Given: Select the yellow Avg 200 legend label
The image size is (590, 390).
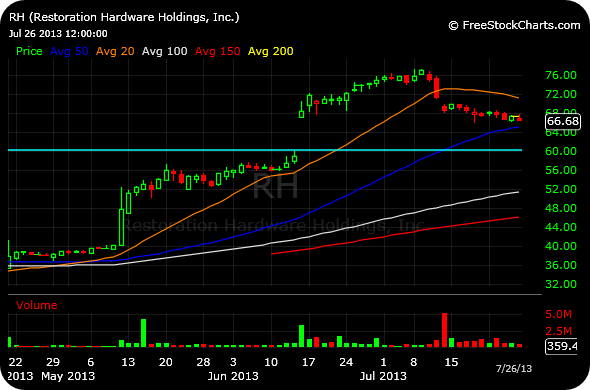Looking at the screenshot, I should [x=271, y=51].
